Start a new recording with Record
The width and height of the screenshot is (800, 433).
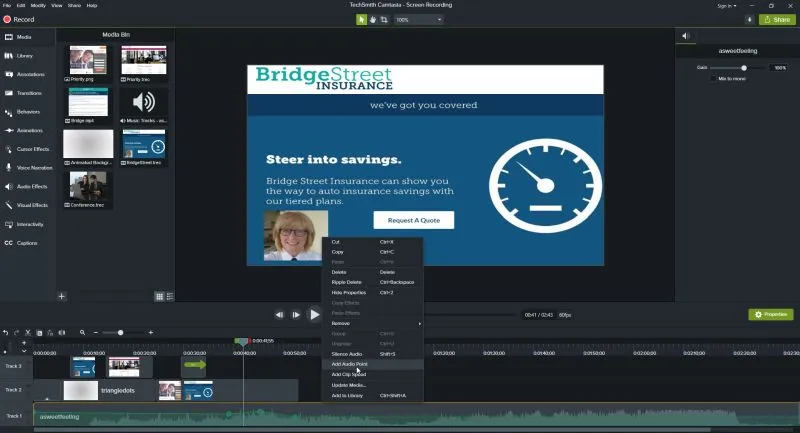(19, 19)
